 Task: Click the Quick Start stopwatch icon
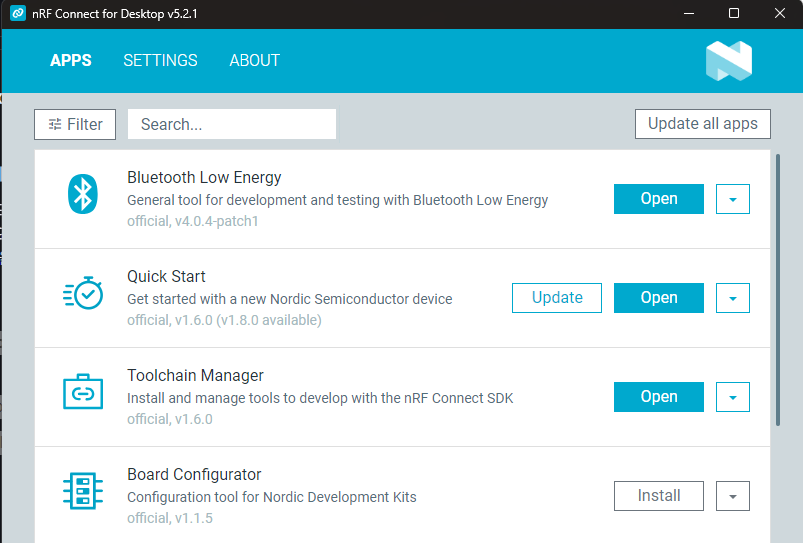(x=83, y=293)
